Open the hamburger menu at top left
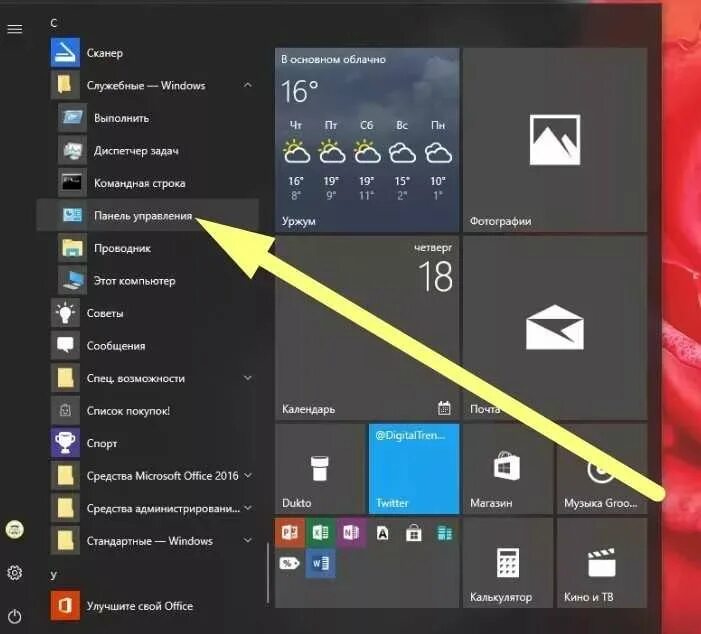This screenshot has width=701, height=634. tap(15, 29)
